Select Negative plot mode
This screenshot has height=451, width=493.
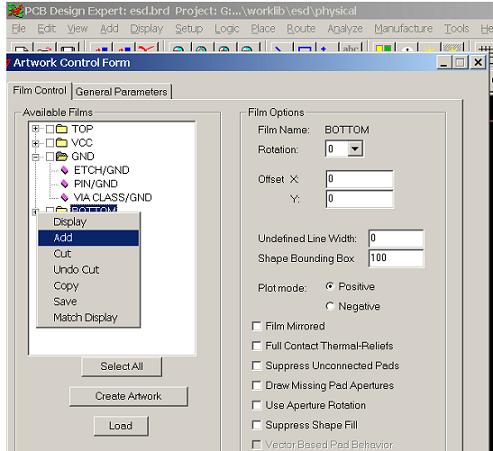[x=330, y=306]
